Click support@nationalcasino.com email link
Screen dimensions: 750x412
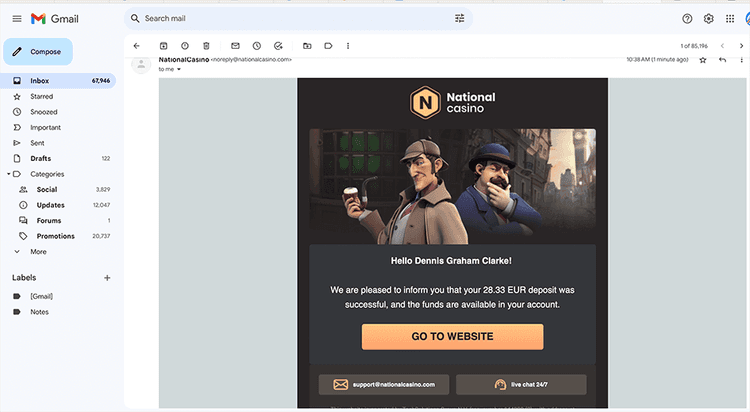click(x=384, y=384)
